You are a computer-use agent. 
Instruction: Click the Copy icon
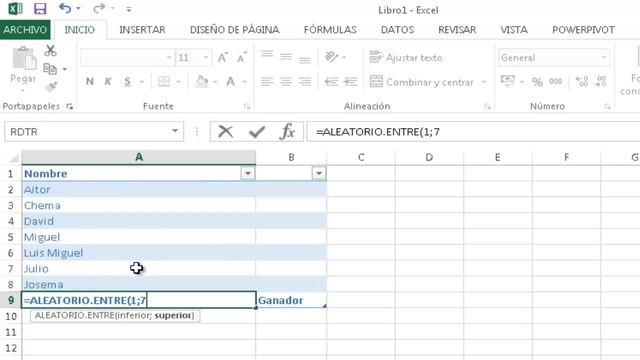tap(50, 69)
